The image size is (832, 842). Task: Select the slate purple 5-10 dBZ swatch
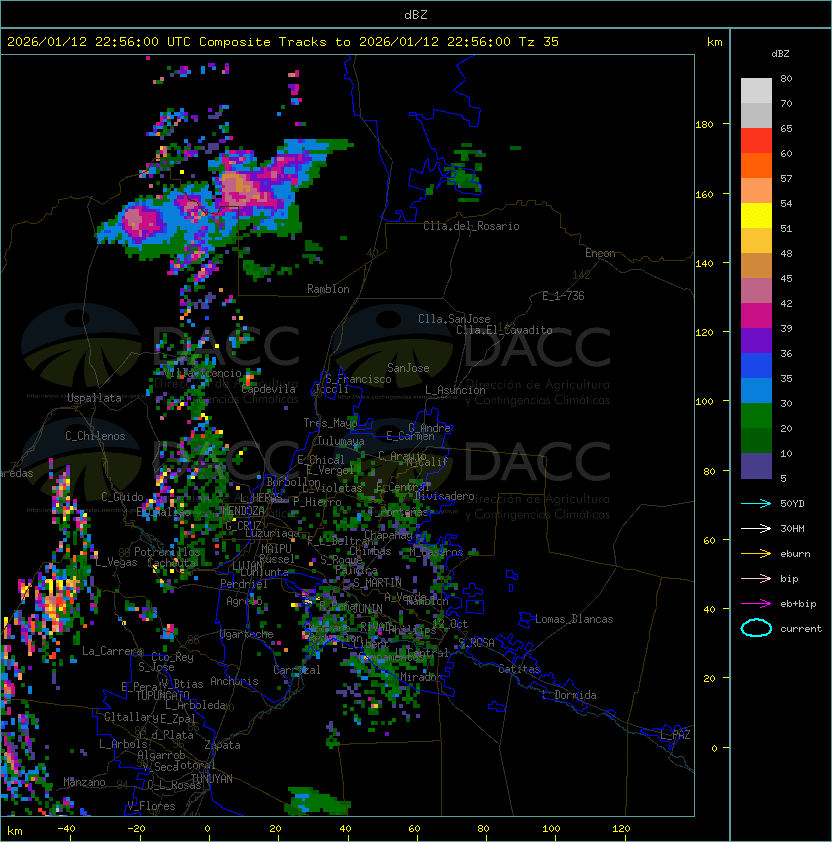point(756,466)
